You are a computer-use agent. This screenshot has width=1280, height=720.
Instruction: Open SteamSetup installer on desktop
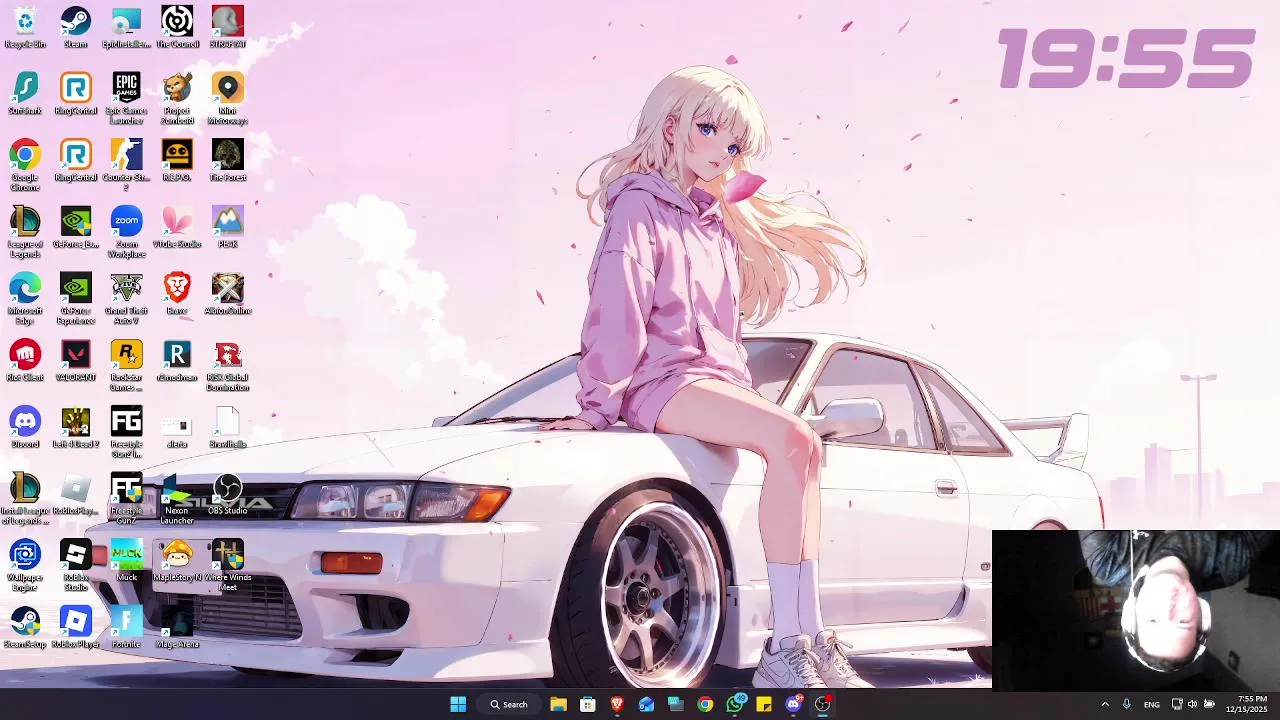tap(25, 627)
